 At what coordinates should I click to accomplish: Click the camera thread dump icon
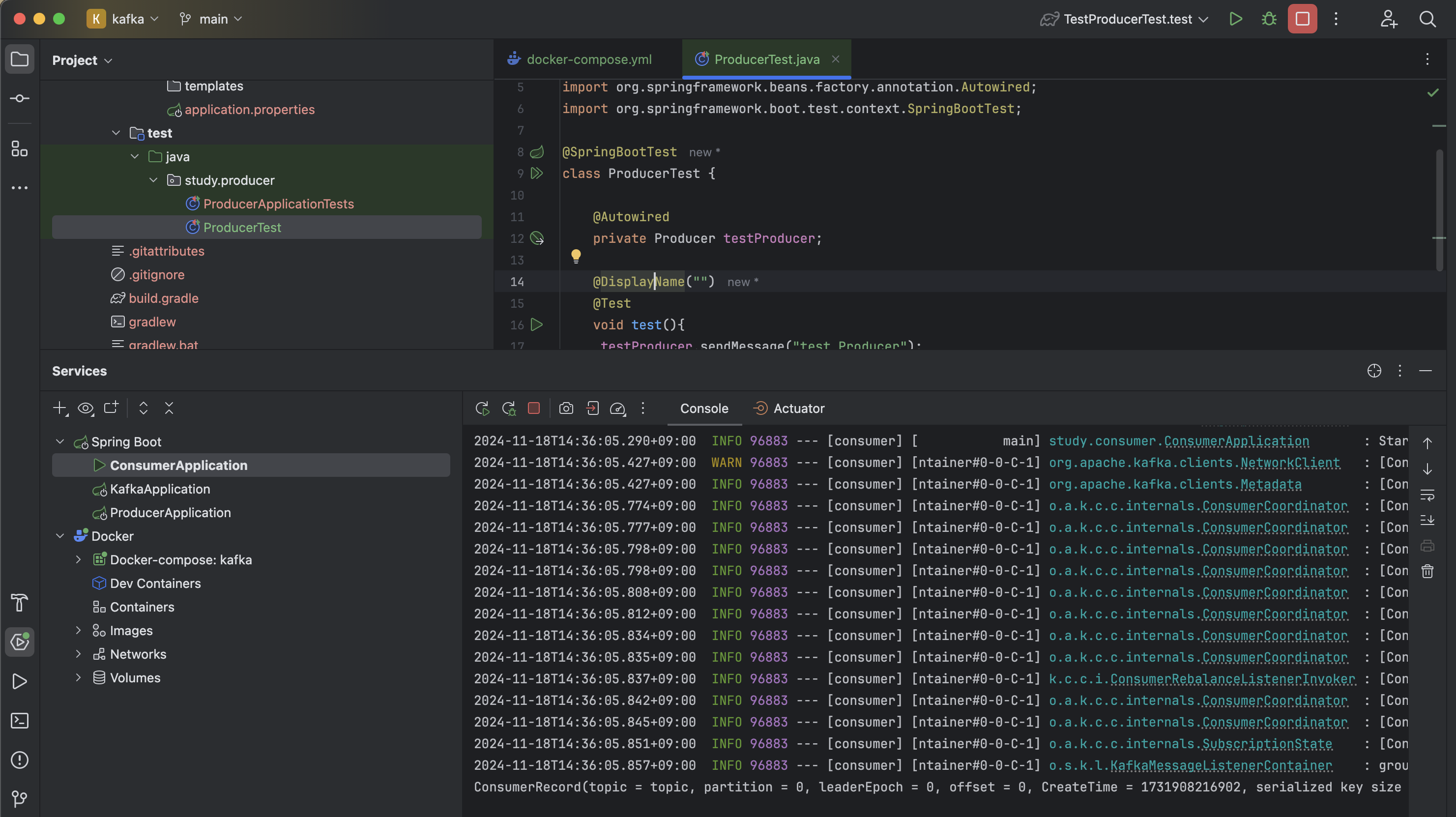point(566,408)
